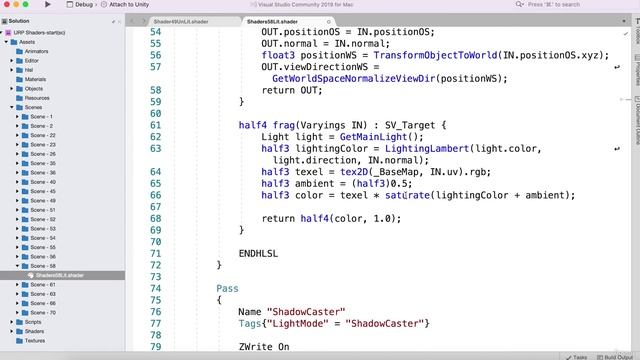The height and width of the screenshot is (360, 640).
Task: Pin the Solution pad
Action: pyautogui.click(x=113, y=21)
